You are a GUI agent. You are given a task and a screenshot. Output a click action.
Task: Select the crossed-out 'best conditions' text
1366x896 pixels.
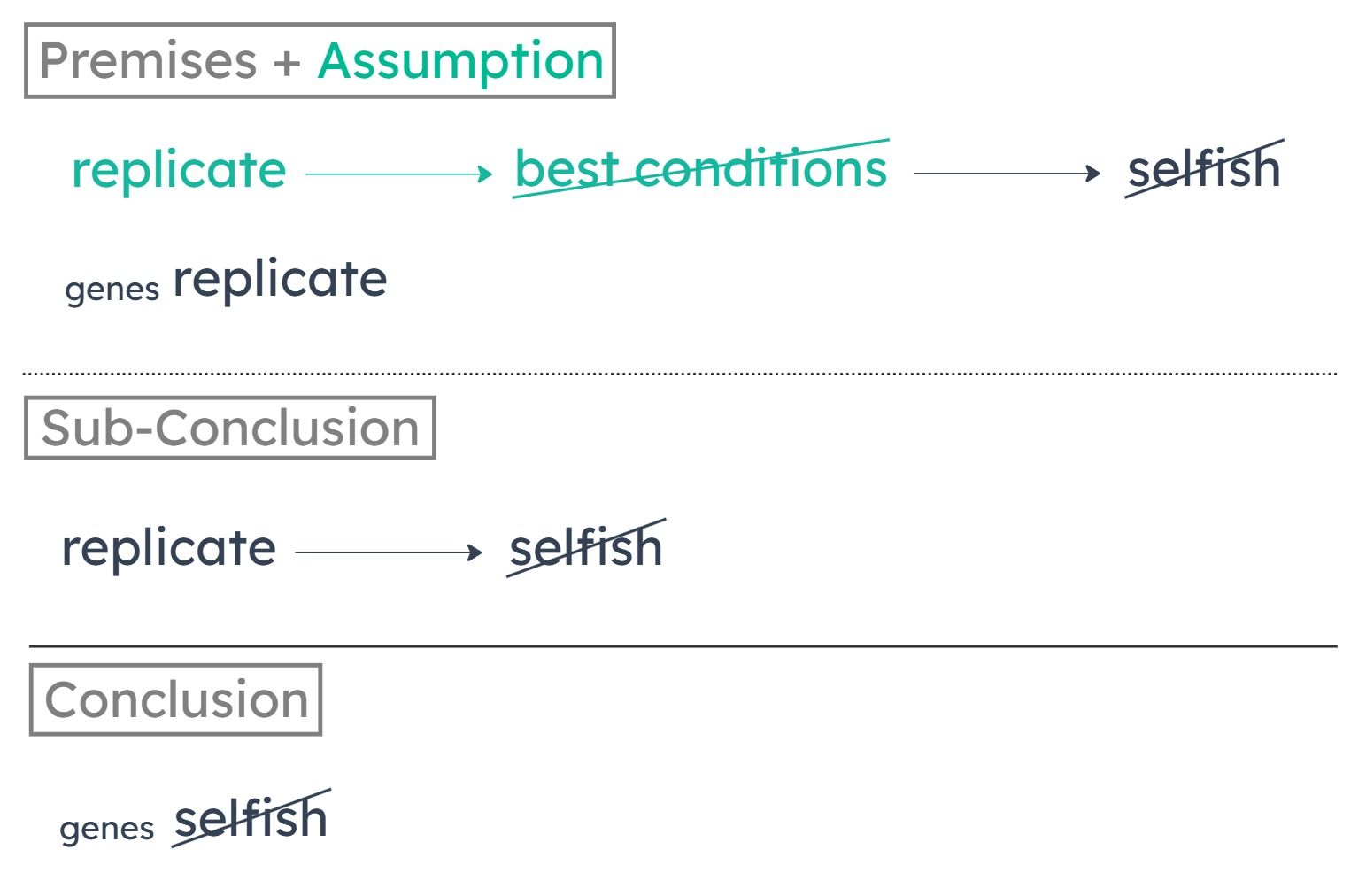(x=701, y=168)
